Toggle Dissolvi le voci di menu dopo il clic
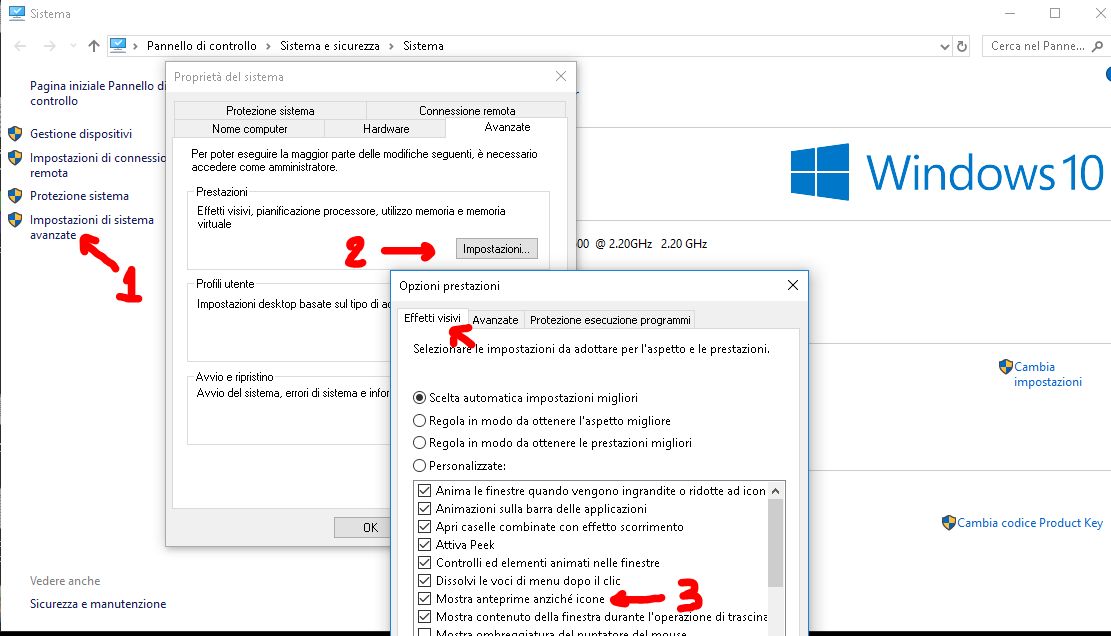This screenshot has height=636, width=1111. coord(424,581)
